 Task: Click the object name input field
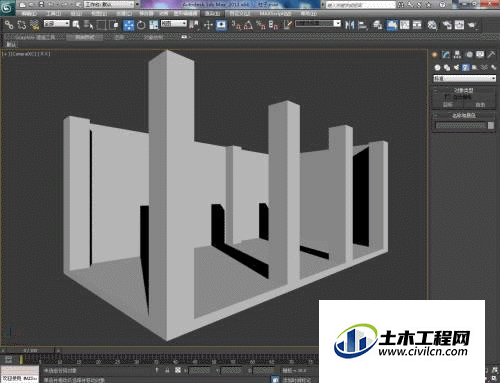point(461,125)
